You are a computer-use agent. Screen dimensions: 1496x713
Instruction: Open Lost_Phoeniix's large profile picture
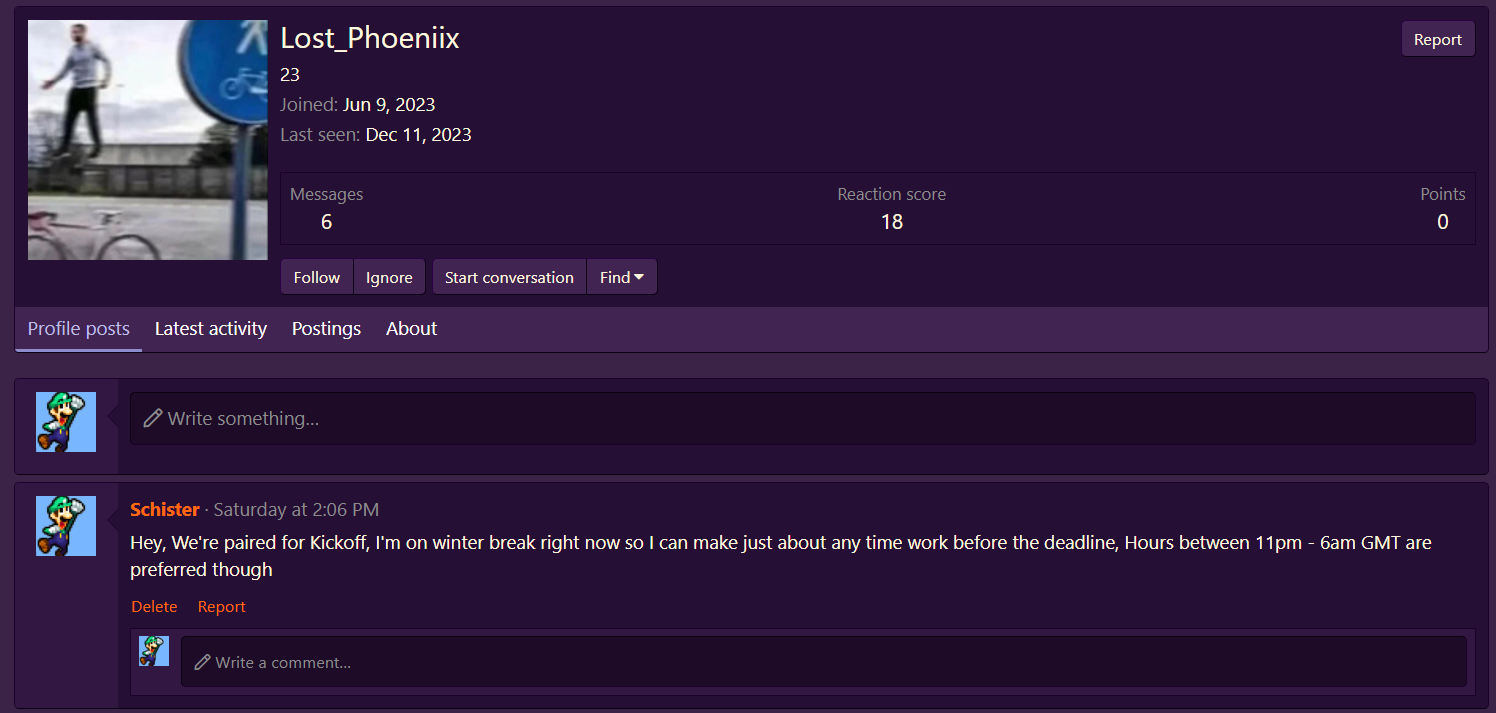click(x=147, y=140)
